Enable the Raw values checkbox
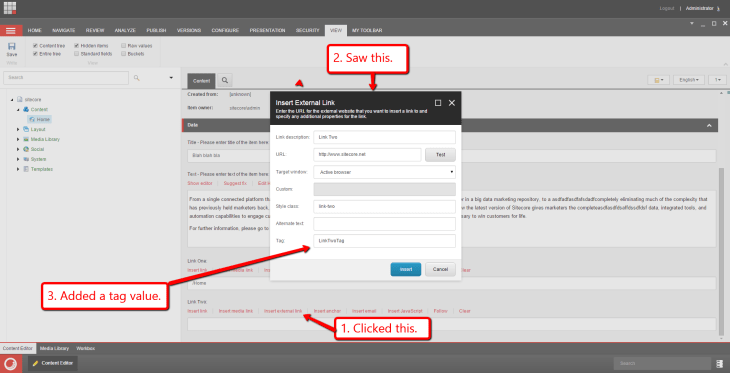This screenshot has height=373, width=730. tap(123, 46)
